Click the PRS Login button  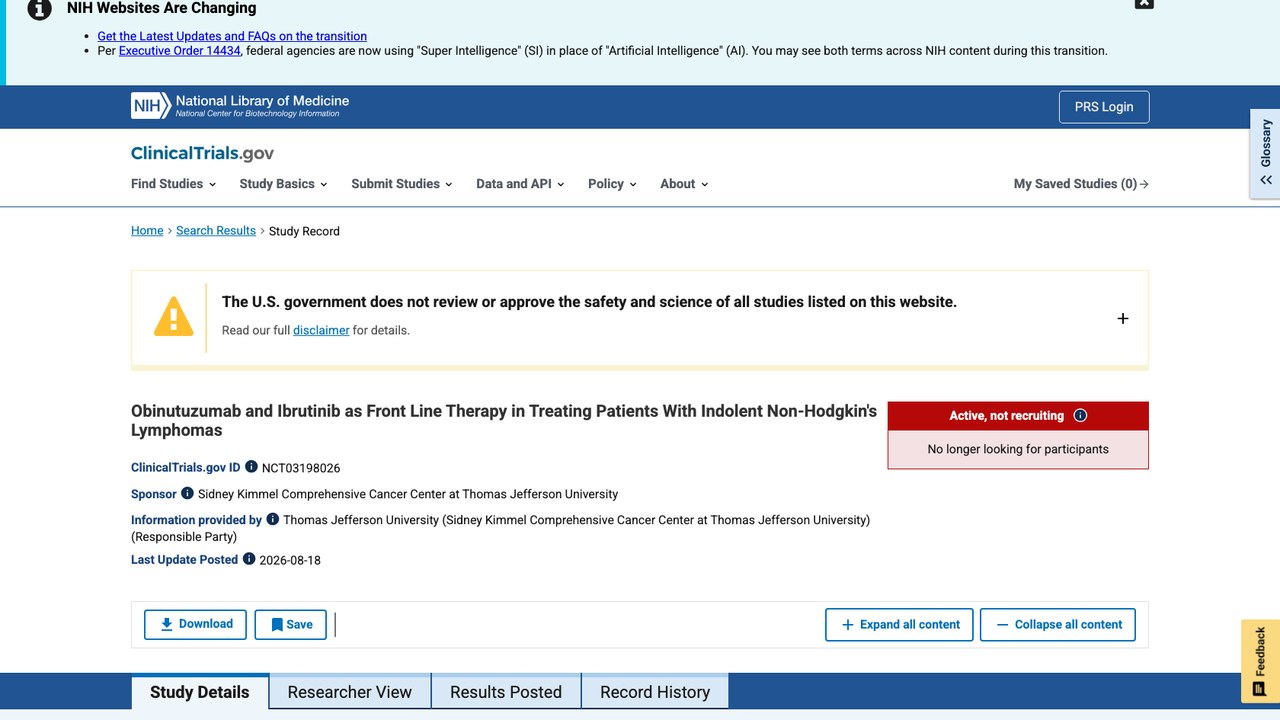coord(1104,107)
